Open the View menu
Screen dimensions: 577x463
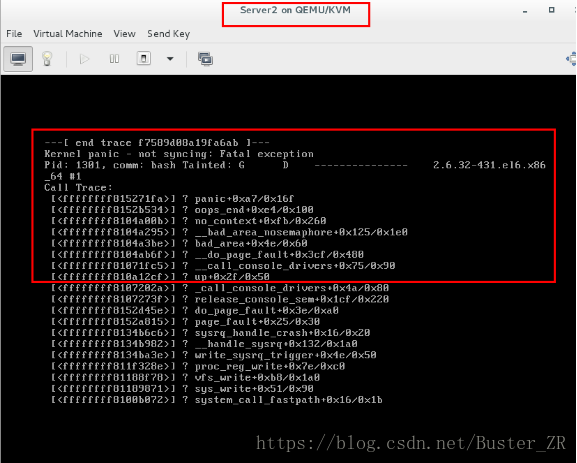coord(124,34)
